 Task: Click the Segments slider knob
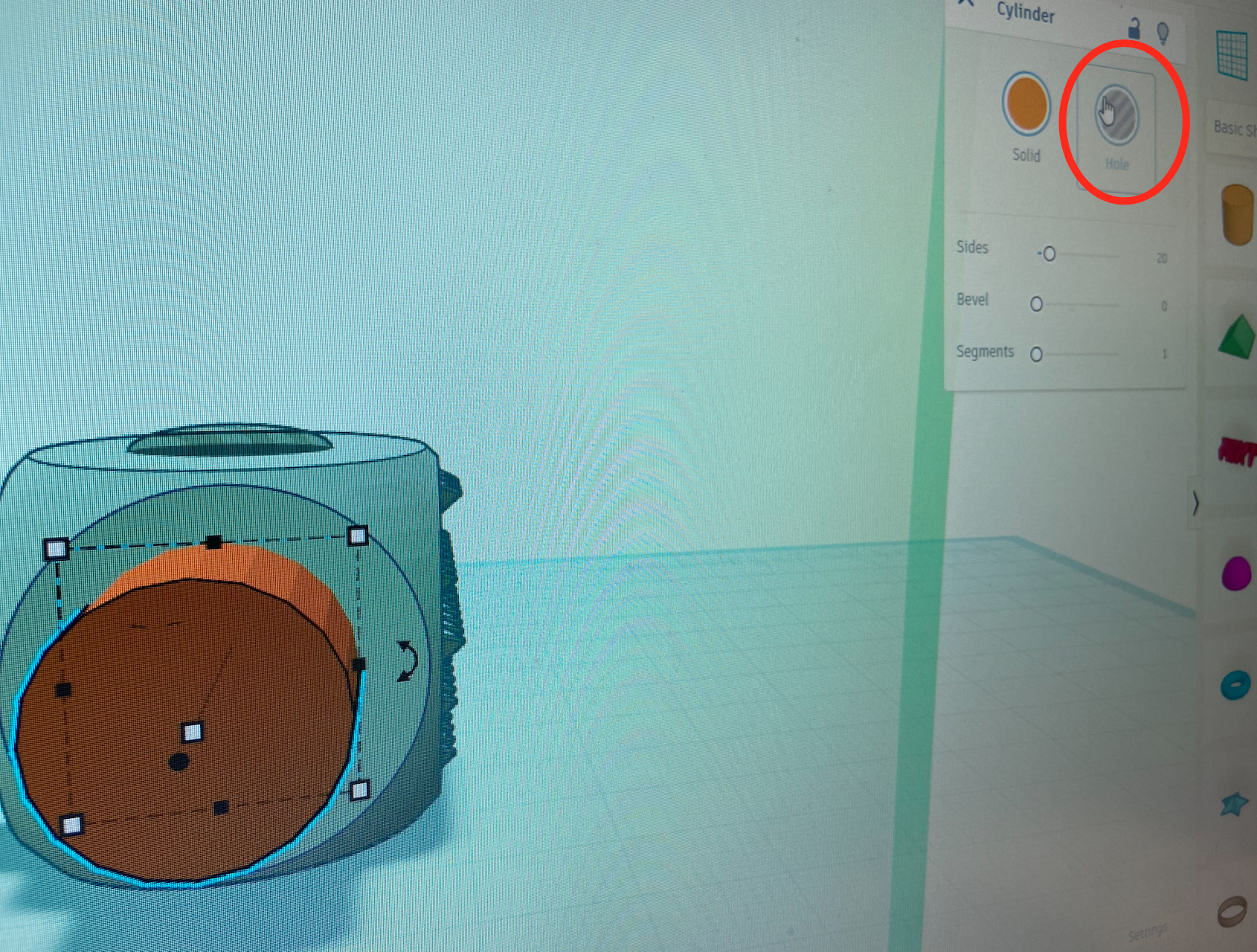coord(1036,354)
